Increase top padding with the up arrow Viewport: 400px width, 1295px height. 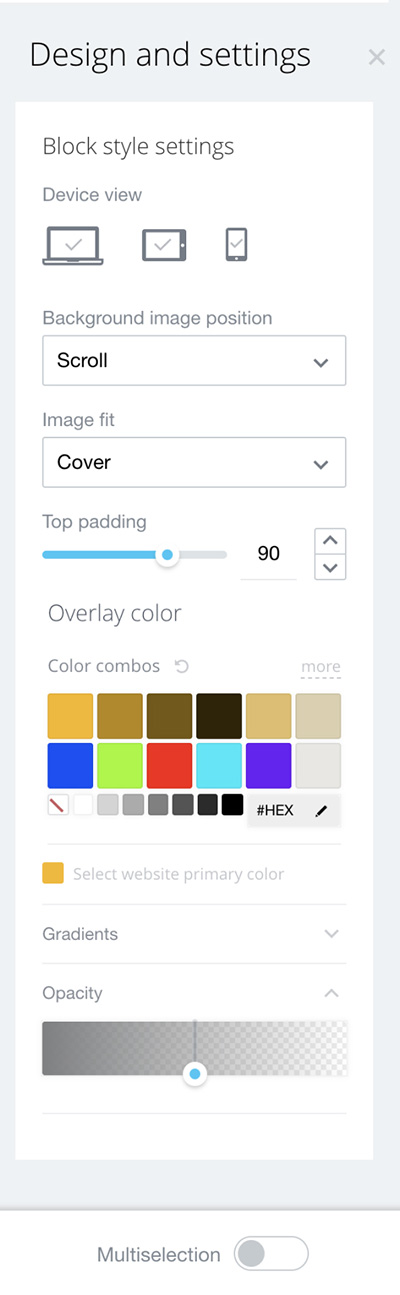coord(330,541)
